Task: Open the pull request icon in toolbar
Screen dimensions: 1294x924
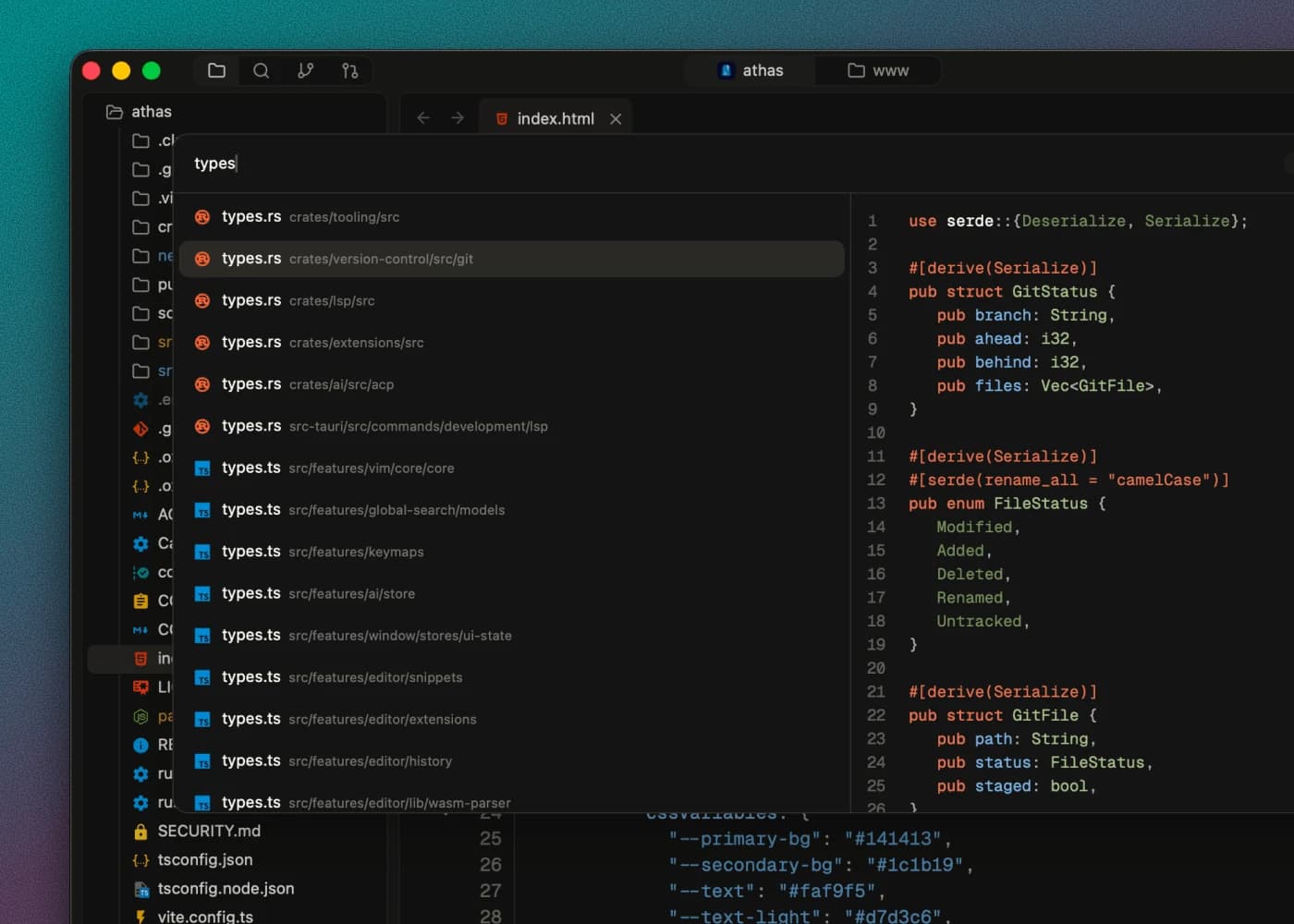Action: [x=350, y=70]
